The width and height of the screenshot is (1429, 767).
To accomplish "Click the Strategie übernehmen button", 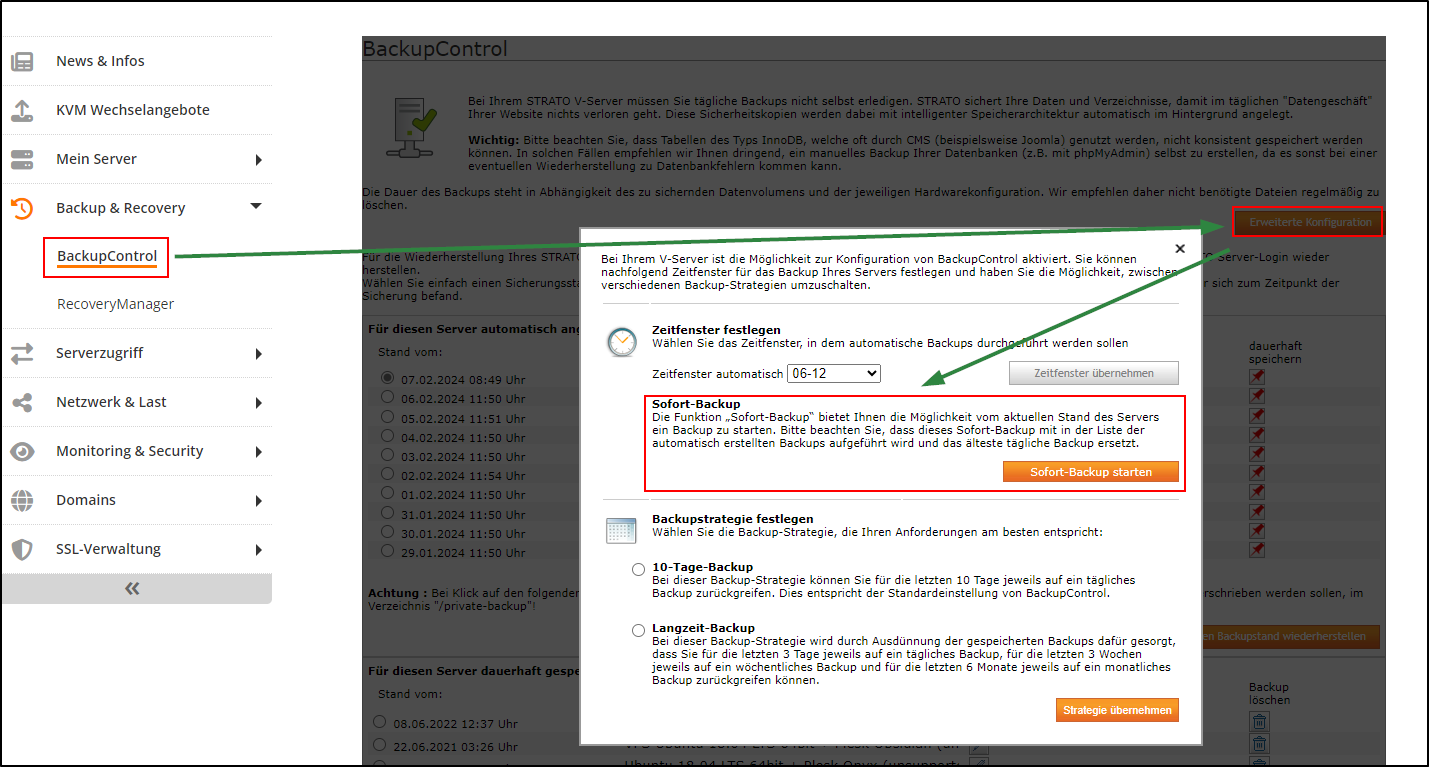I will [1116, 710].
